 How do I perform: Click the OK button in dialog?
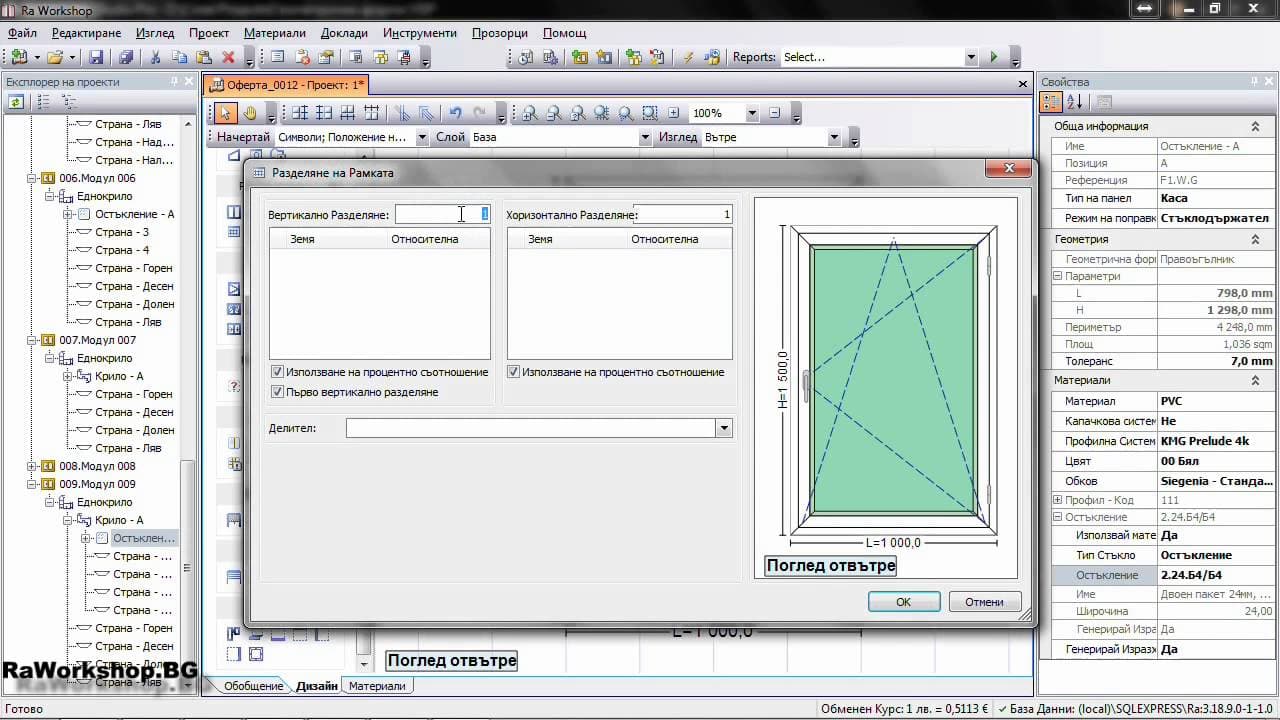pyautogui.click(x=903, y=602)
